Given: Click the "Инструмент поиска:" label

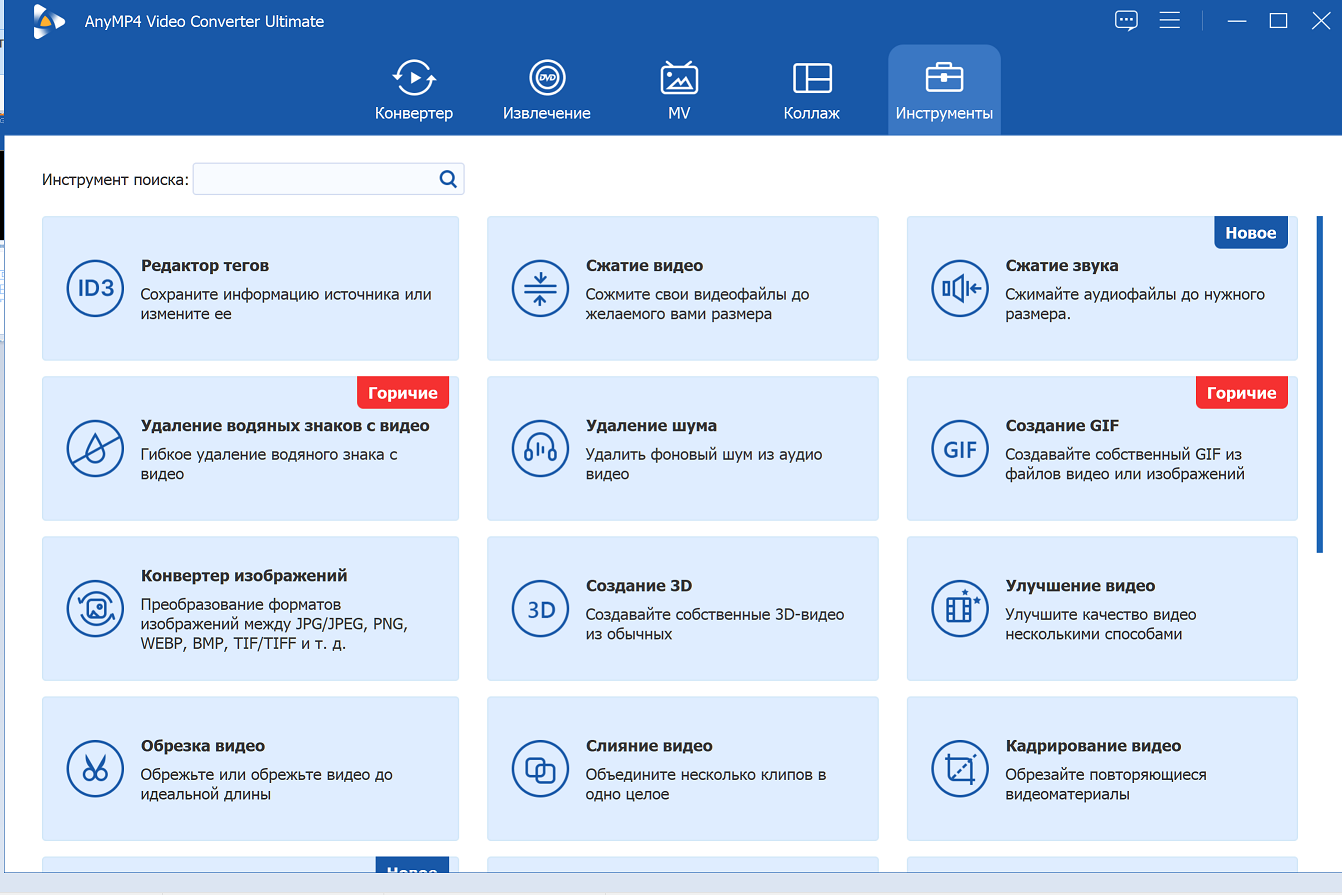Looking at the screenshot, I should 115,180.
